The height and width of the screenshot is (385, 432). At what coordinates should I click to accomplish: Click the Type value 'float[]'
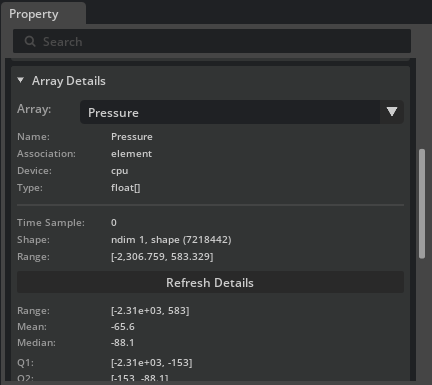click(x=126, y=188)
